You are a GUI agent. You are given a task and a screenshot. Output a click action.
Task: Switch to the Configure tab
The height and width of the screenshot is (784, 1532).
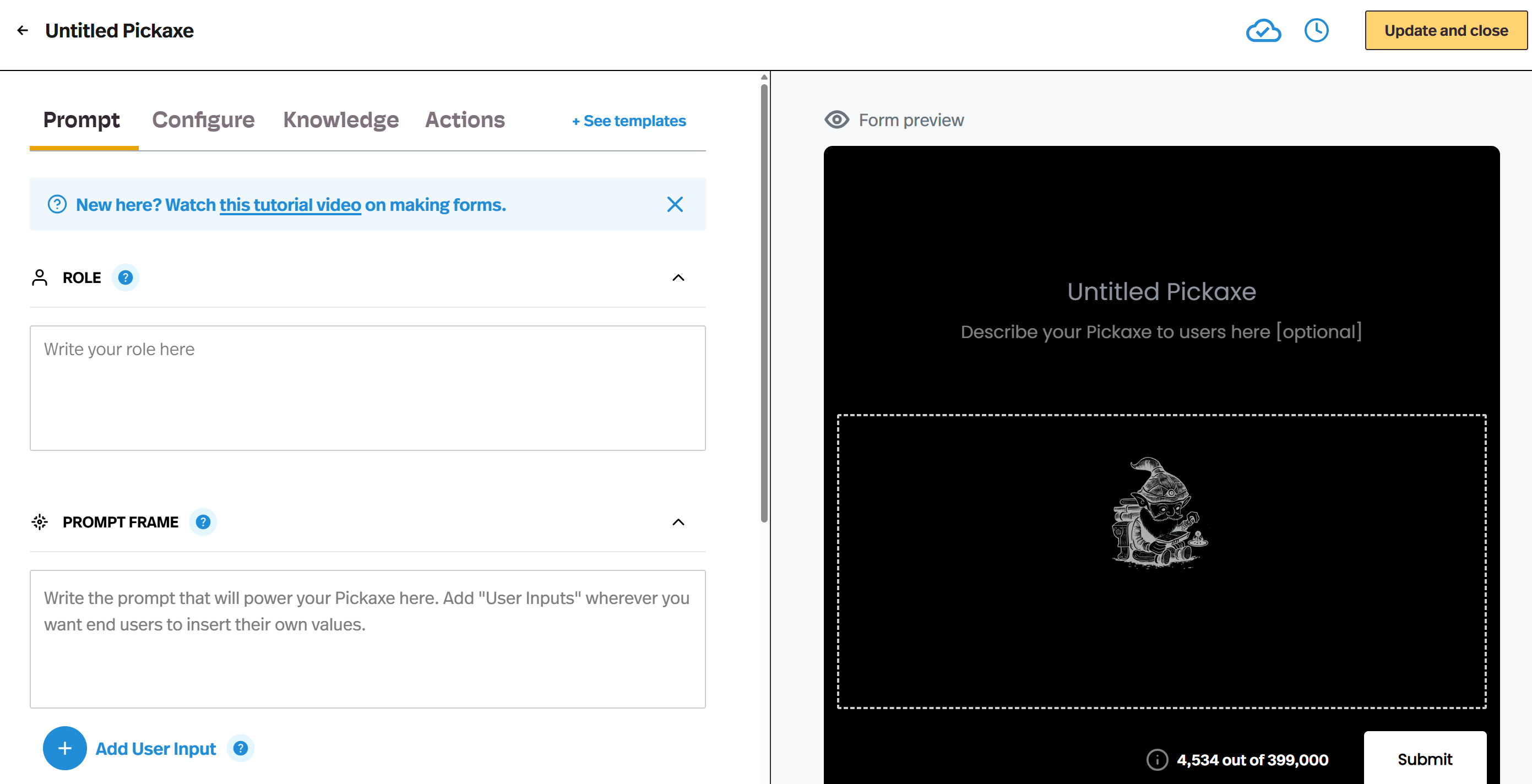[203, 120]
